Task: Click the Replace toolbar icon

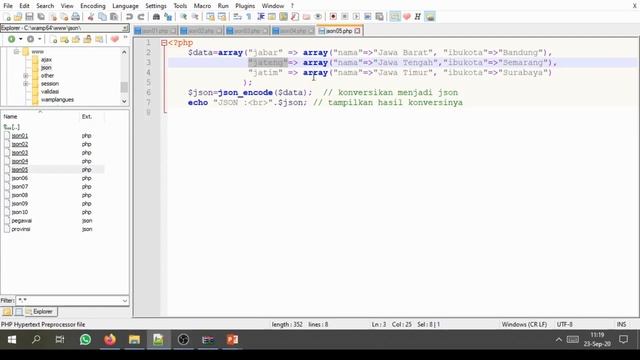Action: pos(168,17)
